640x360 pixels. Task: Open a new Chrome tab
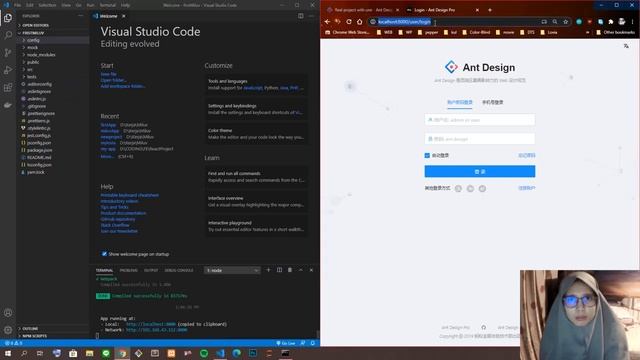pos(490,10)
